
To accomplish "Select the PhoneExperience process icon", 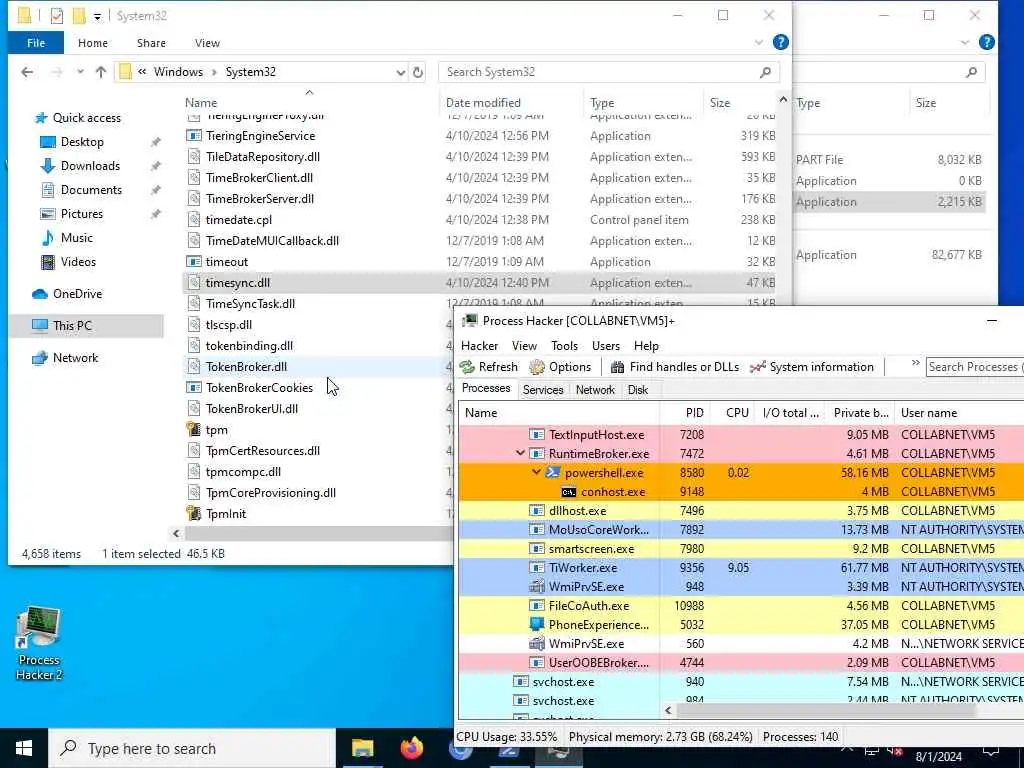I will click(536, 624).
